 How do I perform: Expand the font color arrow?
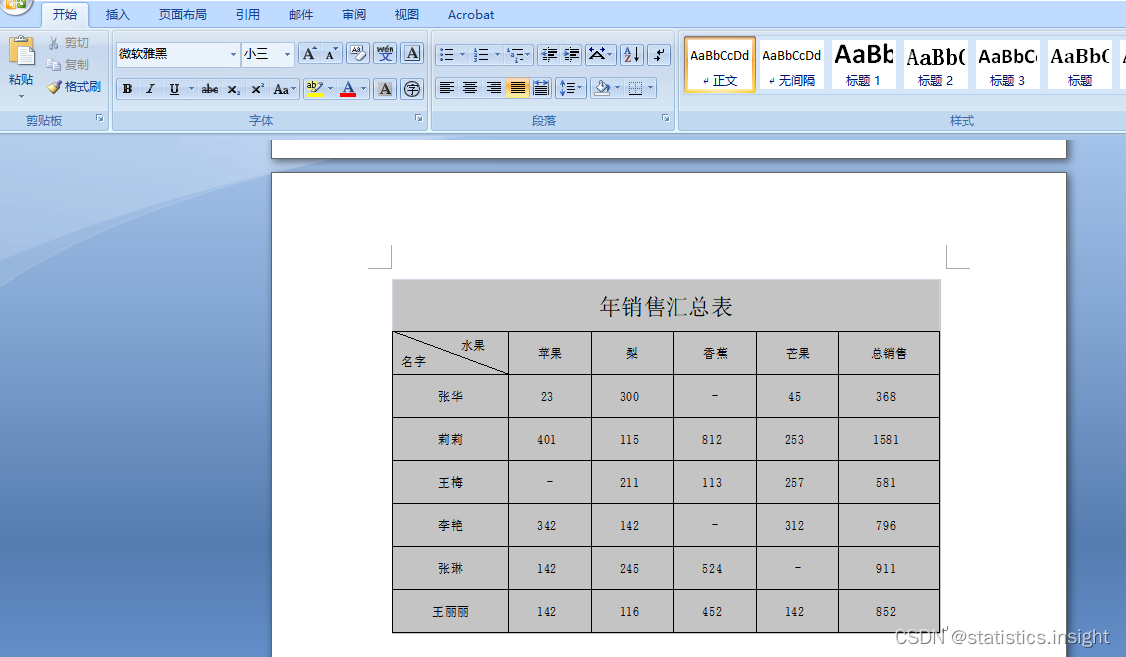click(x=363, y=89)
